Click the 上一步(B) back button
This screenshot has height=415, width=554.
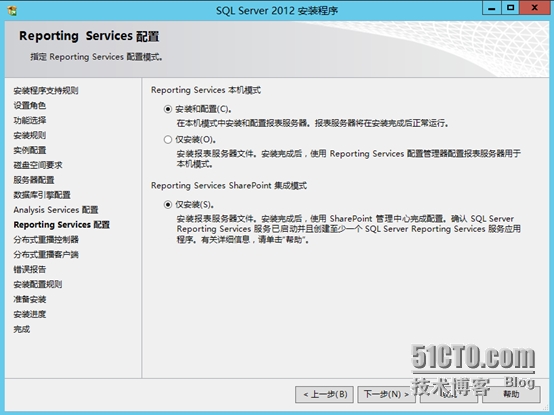[324, 394]
